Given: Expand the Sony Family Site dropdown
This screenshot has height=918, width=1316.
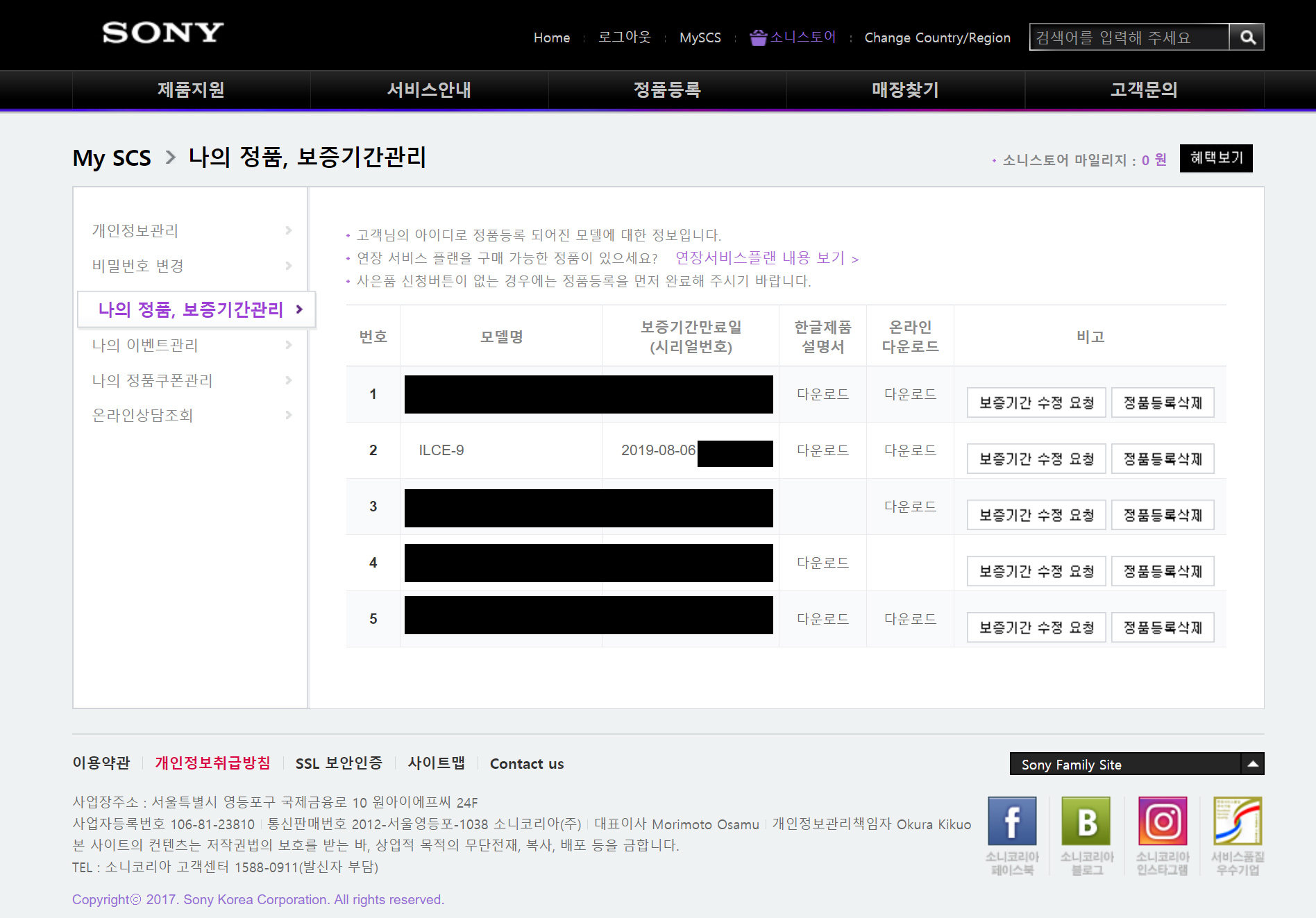Looking at the screenshot, I should (x=1253, y=764).
